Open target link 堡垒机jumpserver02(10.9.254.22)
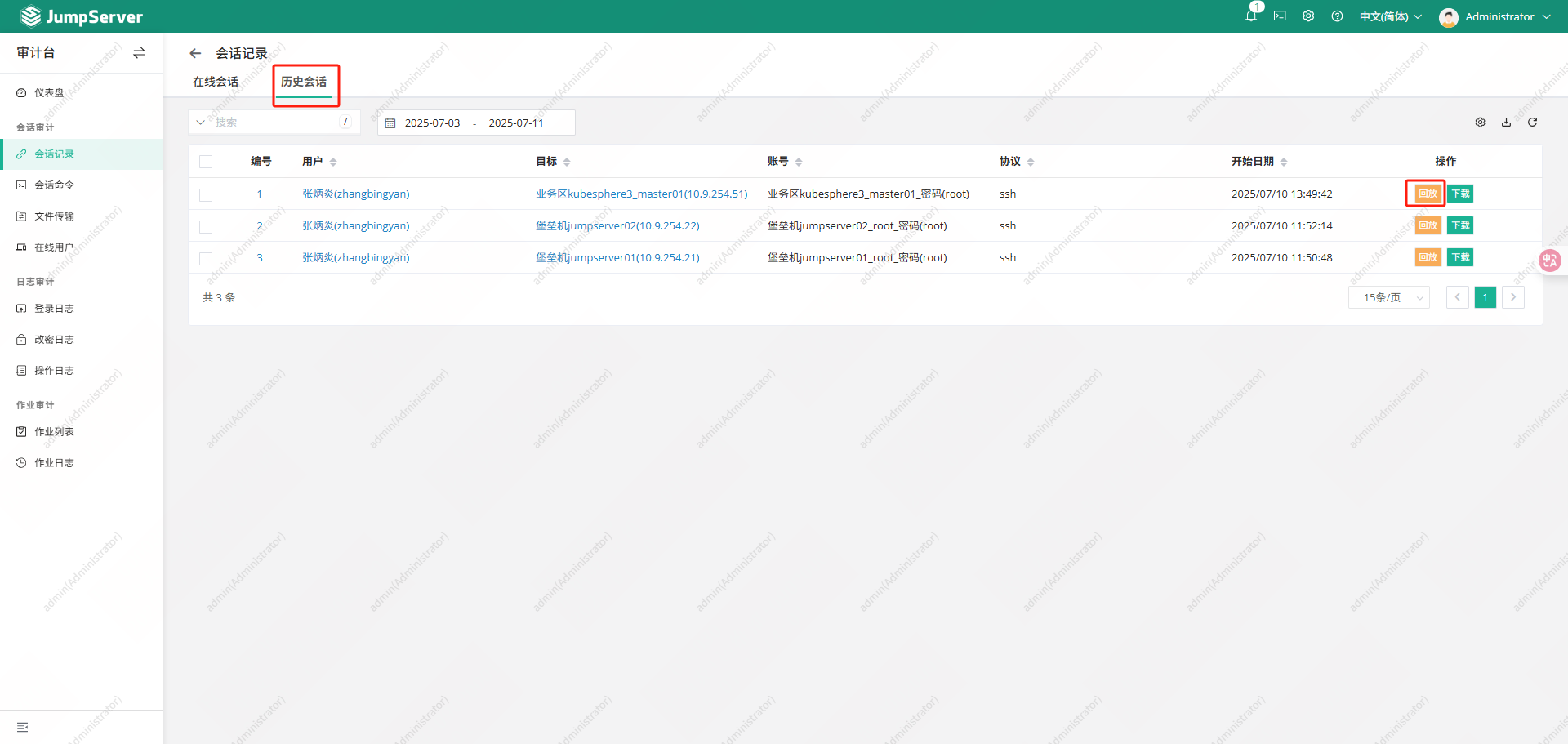Screen dimensions: 1568x744 617,226
